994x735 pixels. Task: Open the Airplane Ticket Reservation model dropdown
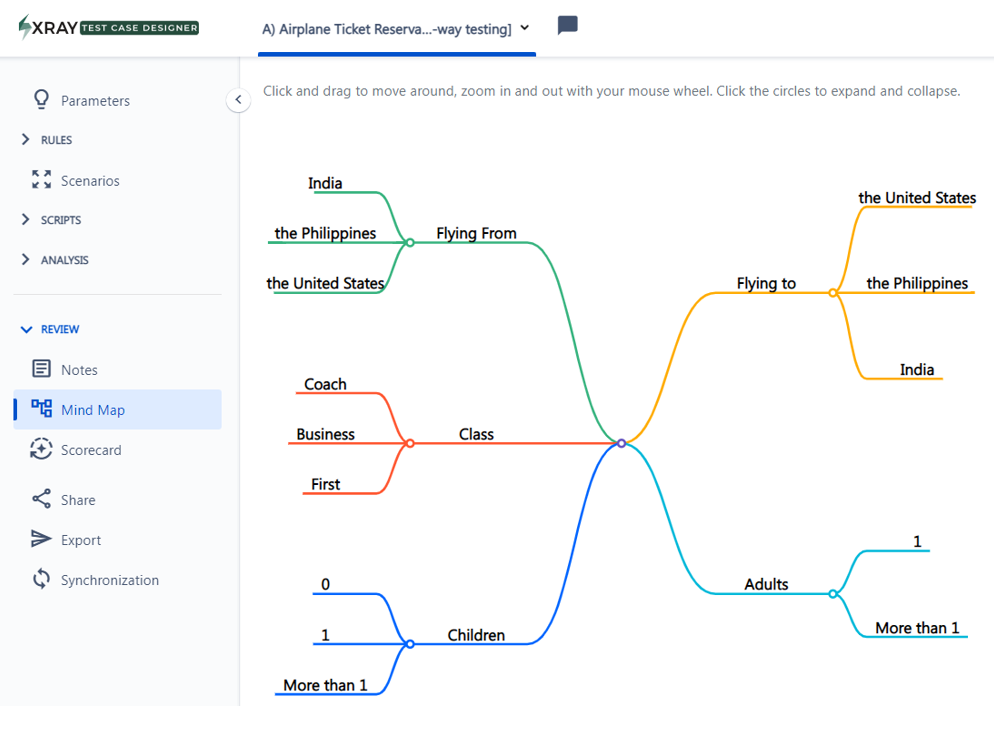(525, 28)
